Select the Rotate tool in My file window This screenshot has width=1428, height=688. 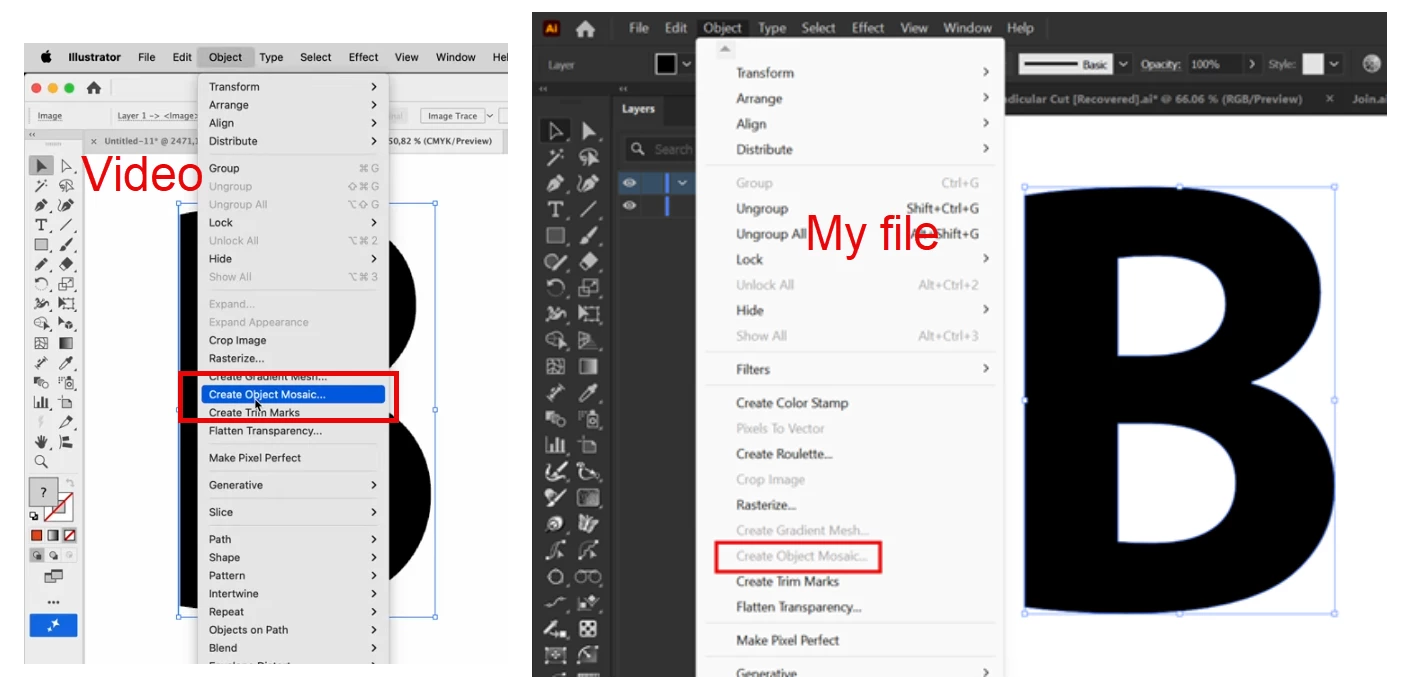point(555,288)
